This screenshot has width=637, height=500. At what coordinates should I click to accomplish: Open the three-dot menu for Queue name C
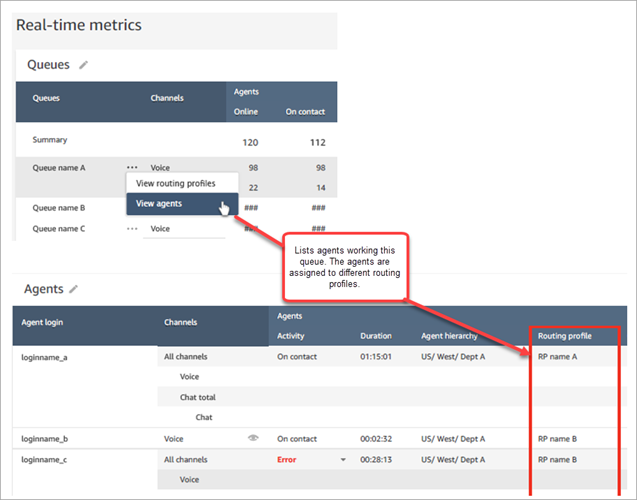tap(131, 228)
